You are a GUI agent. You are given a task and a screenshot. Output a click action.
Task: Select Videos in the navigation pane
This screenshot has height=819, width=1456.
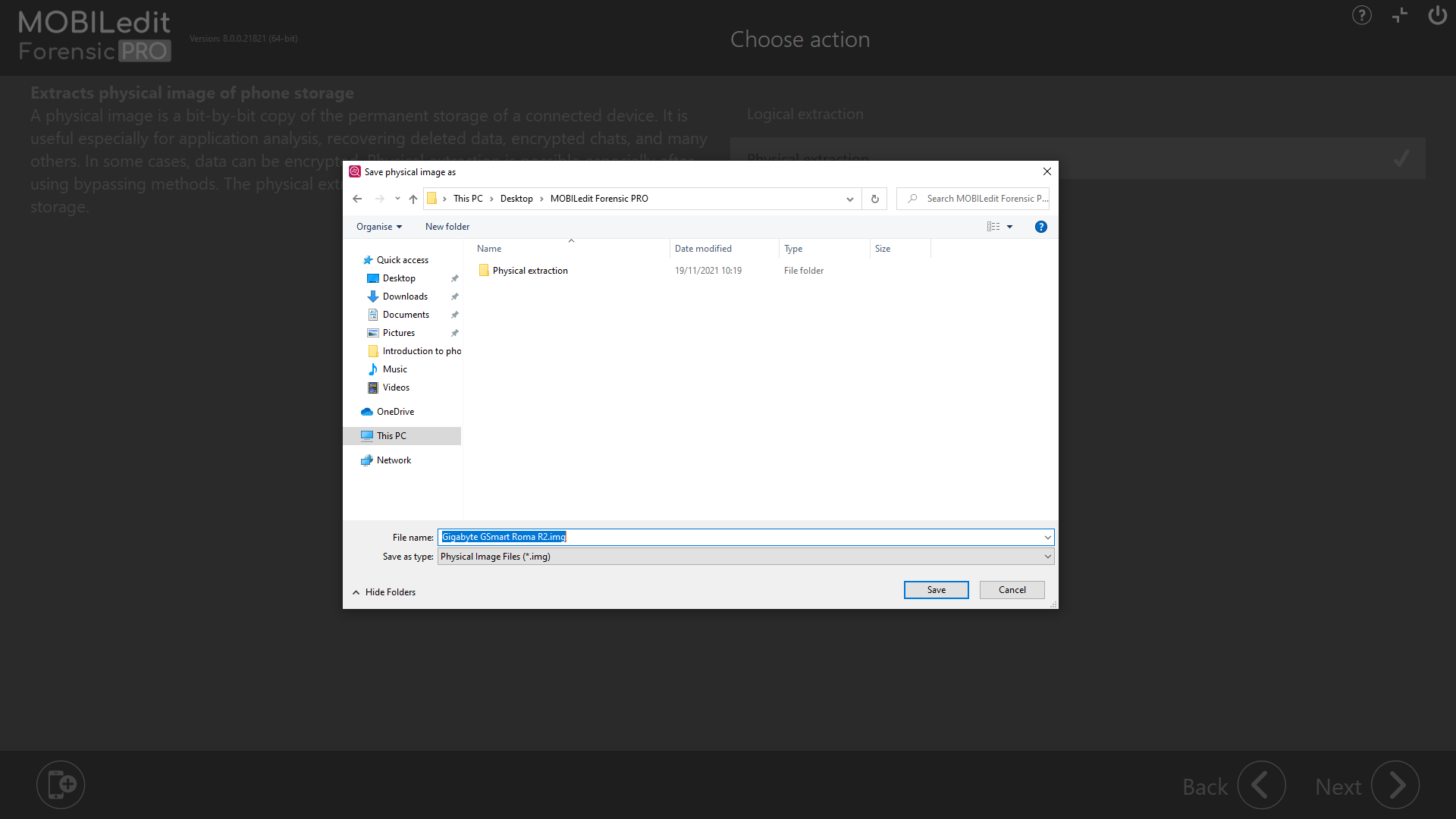[396, 388]
